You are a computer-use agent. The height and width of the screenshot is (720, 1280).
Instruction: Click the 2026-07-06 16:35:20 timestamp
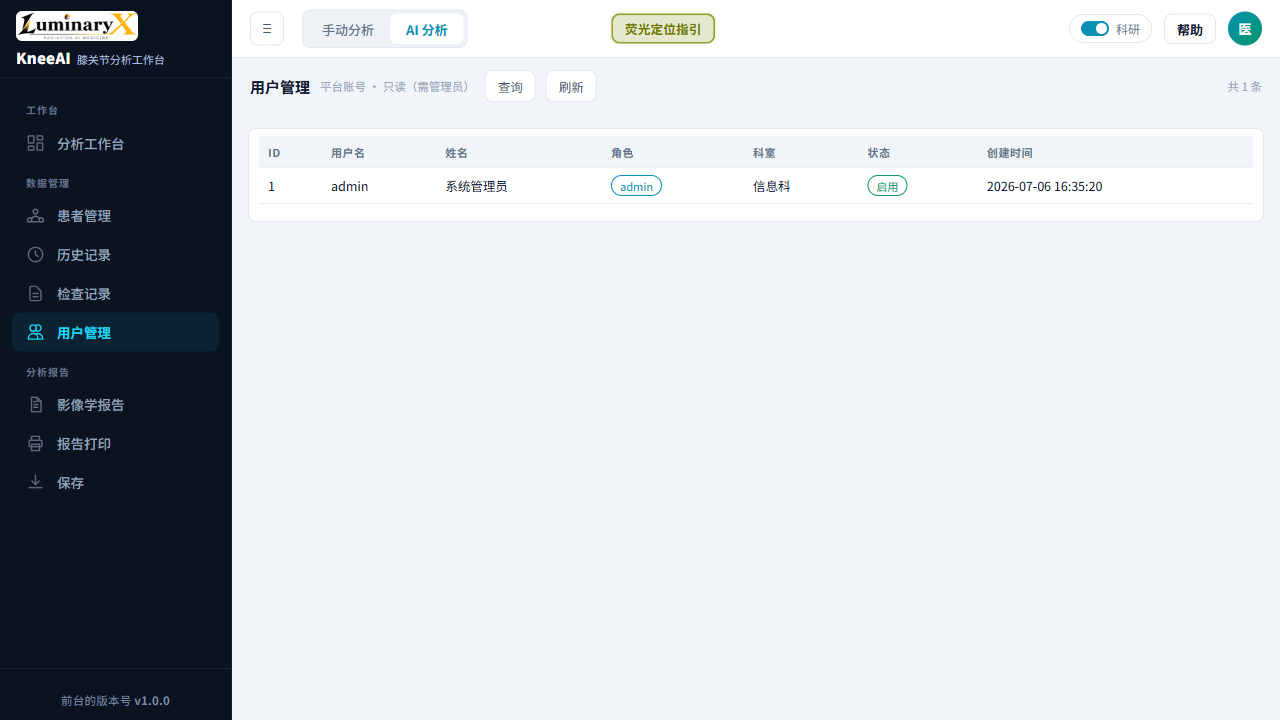[x=1044, y=186]
